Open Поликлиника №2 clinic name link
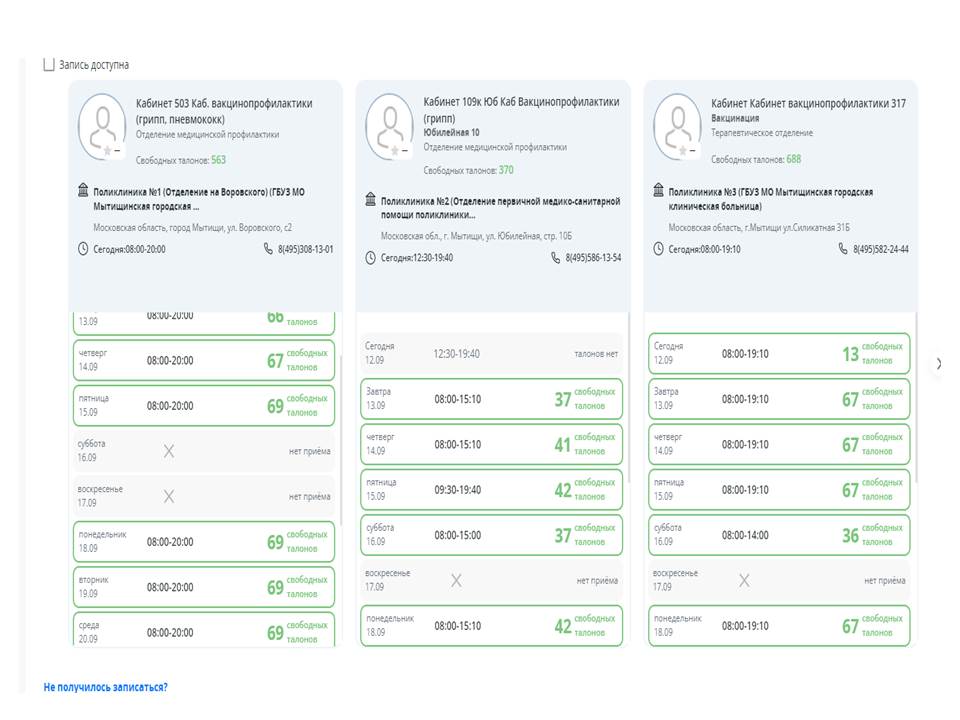 pos(500,207)
